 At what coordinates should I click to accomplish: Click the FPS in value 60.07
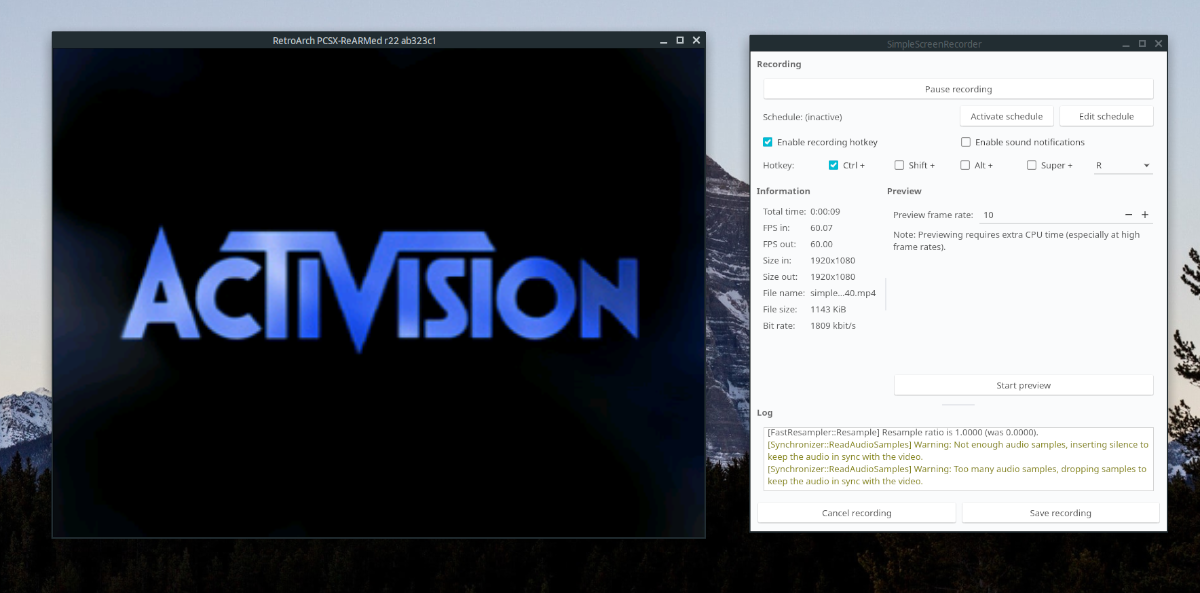tap(821, 228)
